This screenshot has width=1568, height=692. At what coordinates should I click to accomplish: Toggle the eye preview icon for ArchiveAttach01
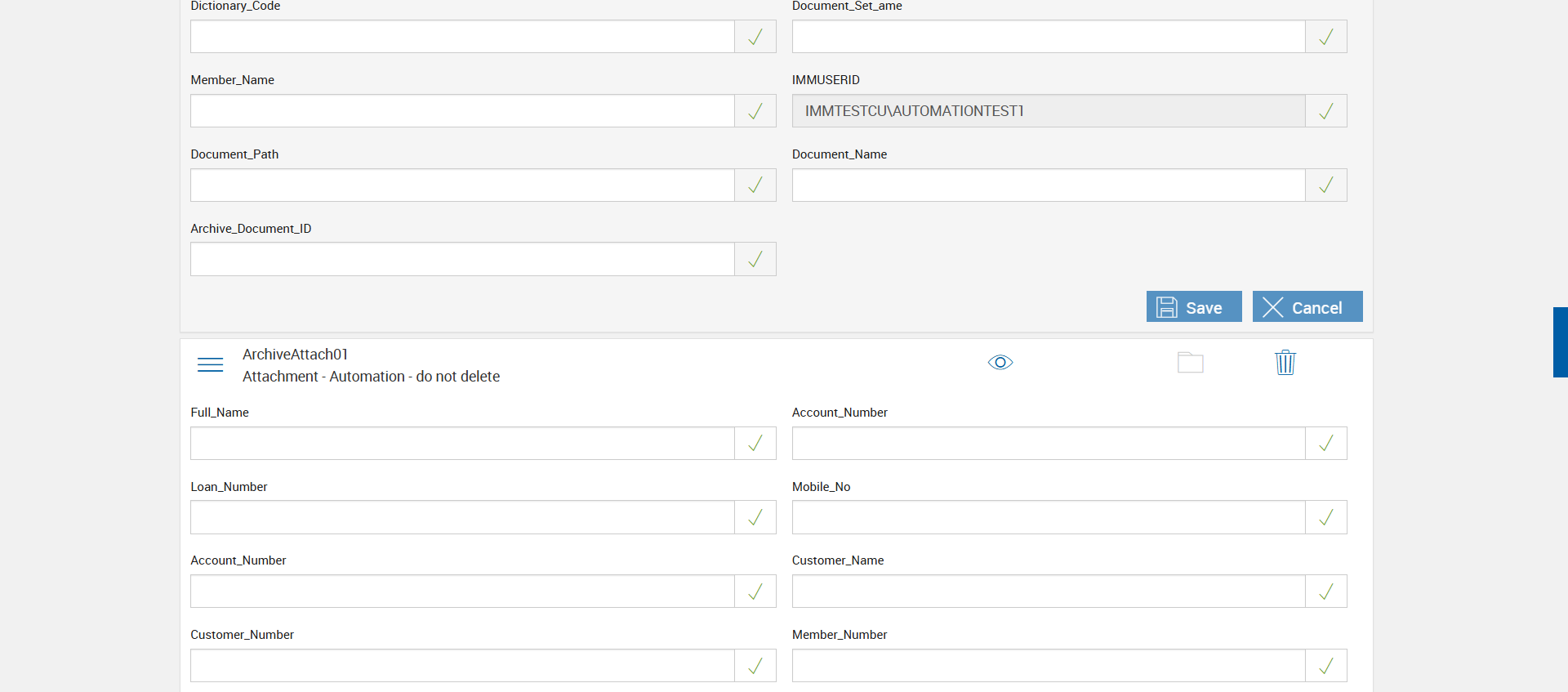(1000, 363)
